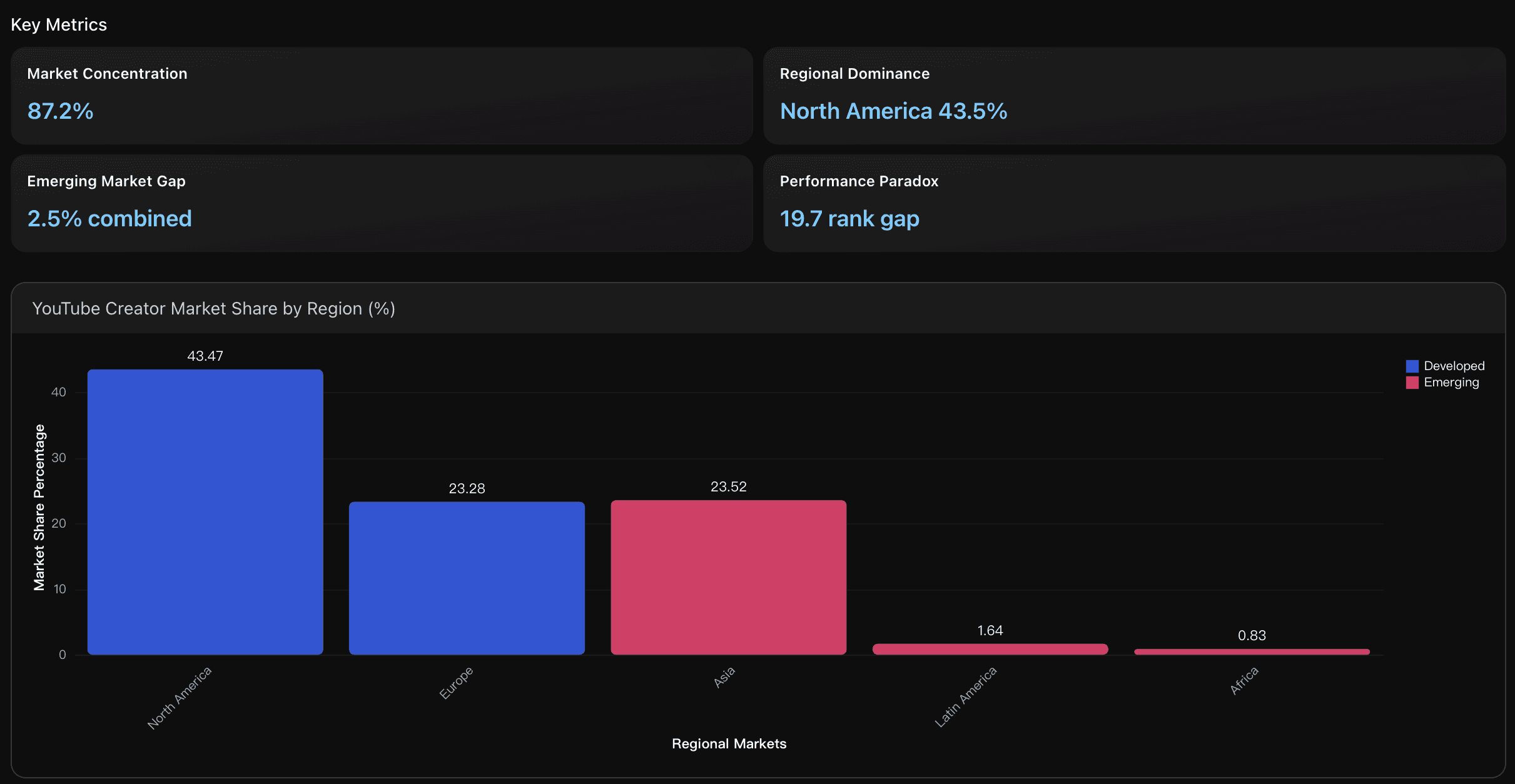Toggle the Emerging series legend label

point(1451,383)
